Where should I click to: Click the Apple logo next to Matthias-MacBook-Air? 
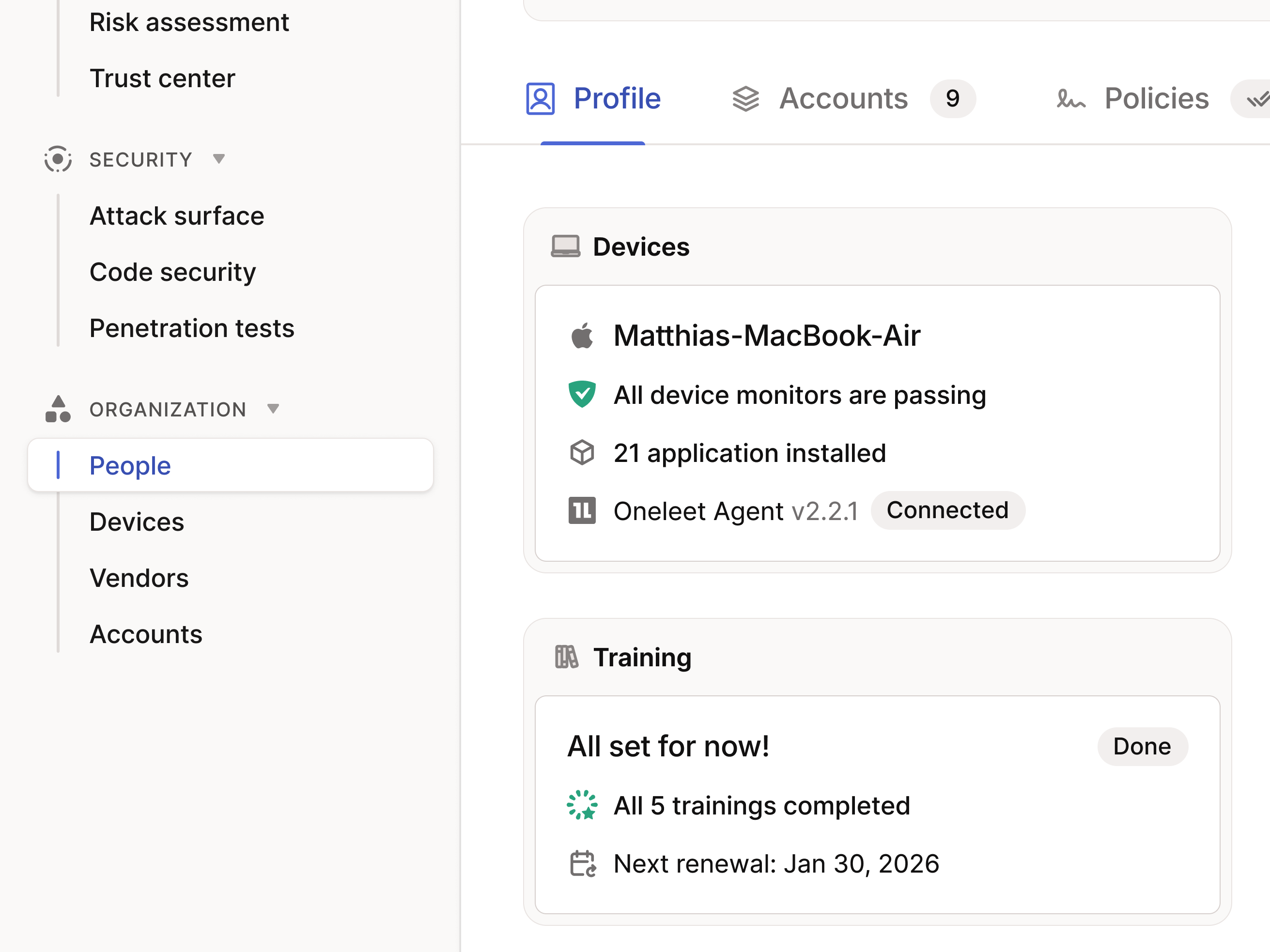click(x=582, y=335)
